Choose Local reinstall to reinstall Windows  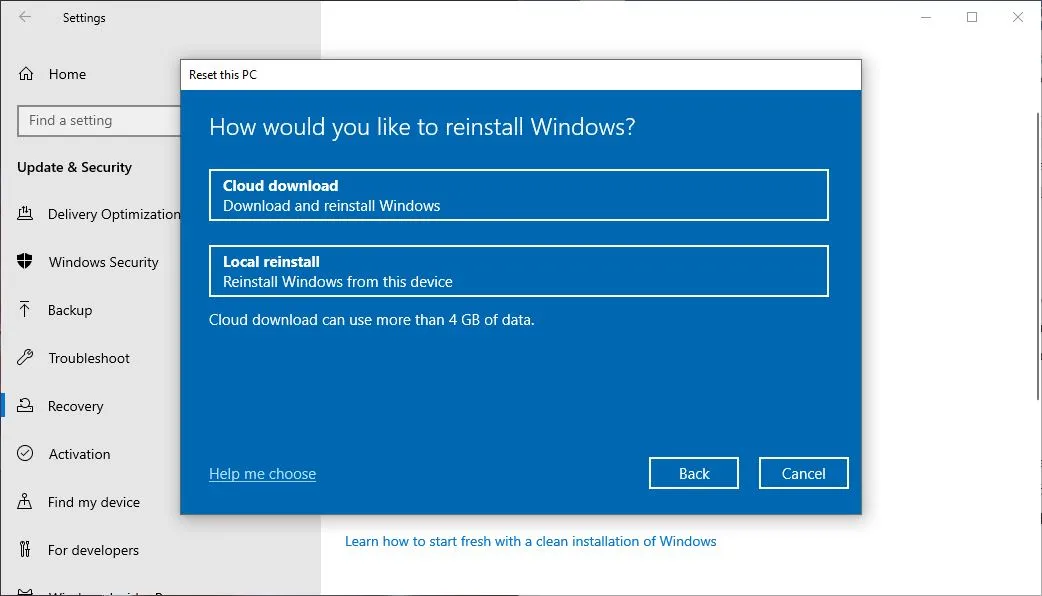tap(518, 270)
